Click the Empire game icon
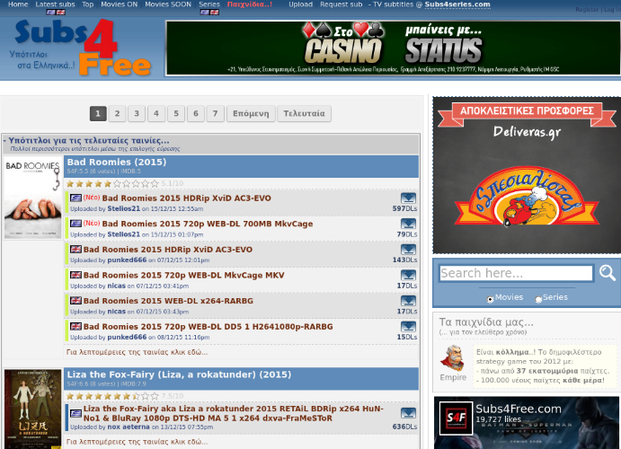This screenshot has height=449, width=621. pyautogui.click(x=453, y=358)
